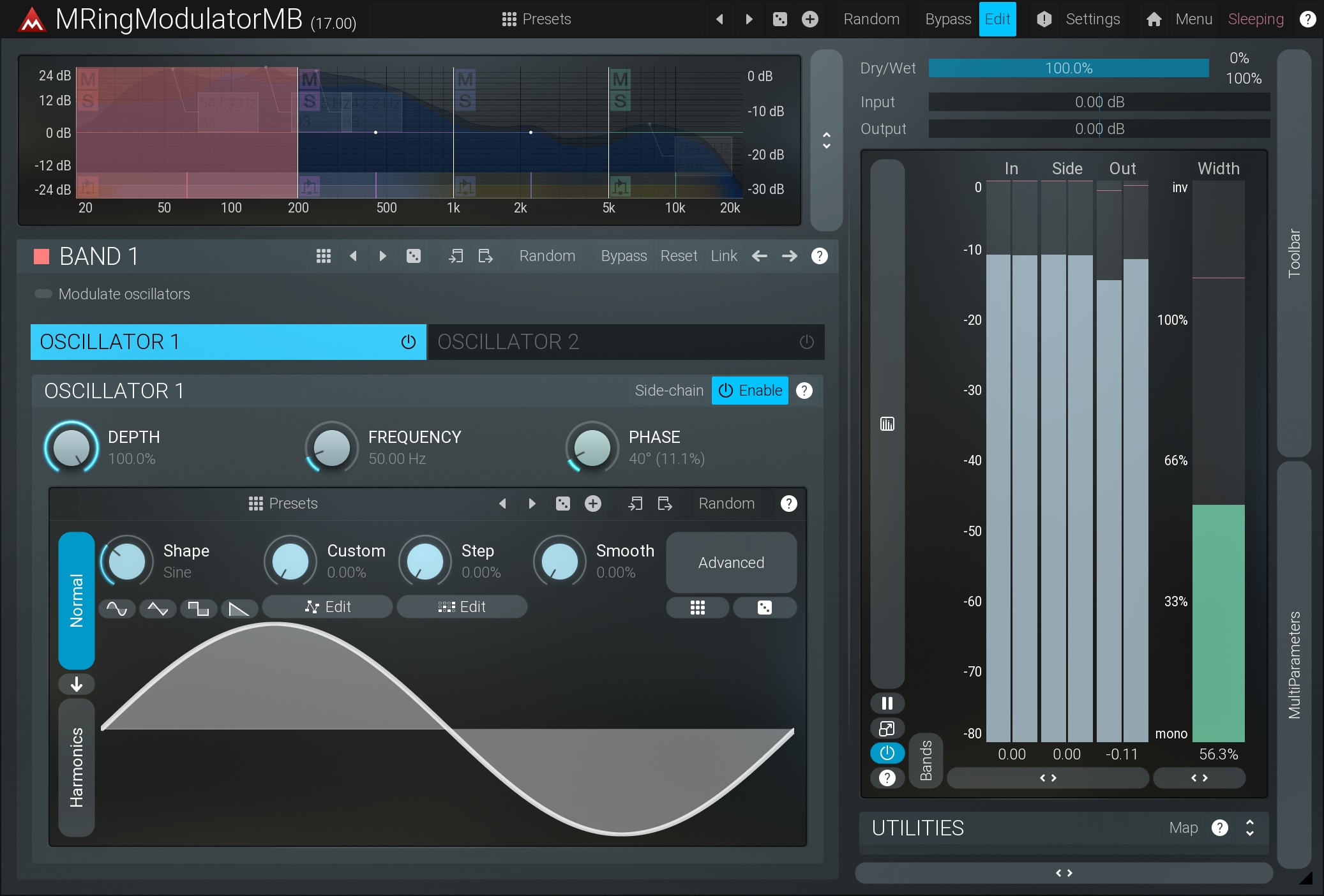Toggle the Modulate oscillators switch

pos(43,294)
